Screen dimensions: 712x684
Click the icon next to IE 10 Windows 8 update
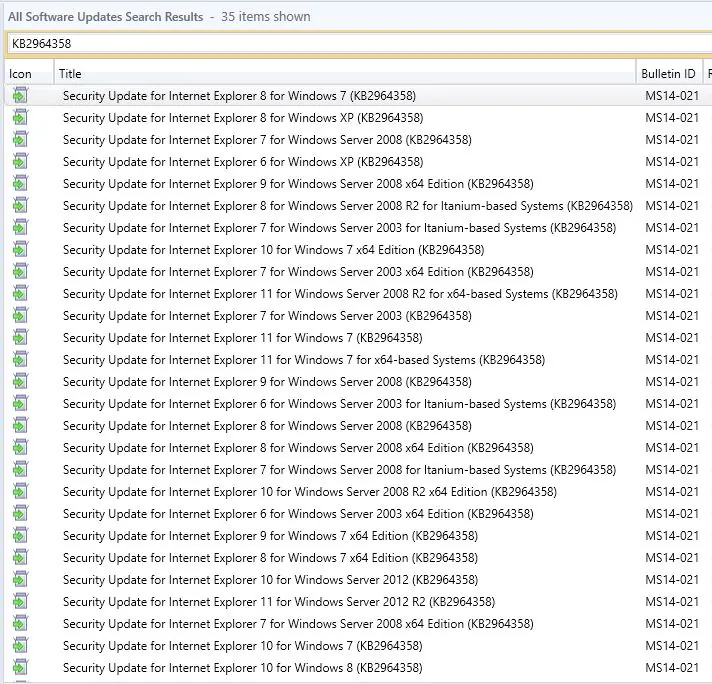click(x=20, y=667)
